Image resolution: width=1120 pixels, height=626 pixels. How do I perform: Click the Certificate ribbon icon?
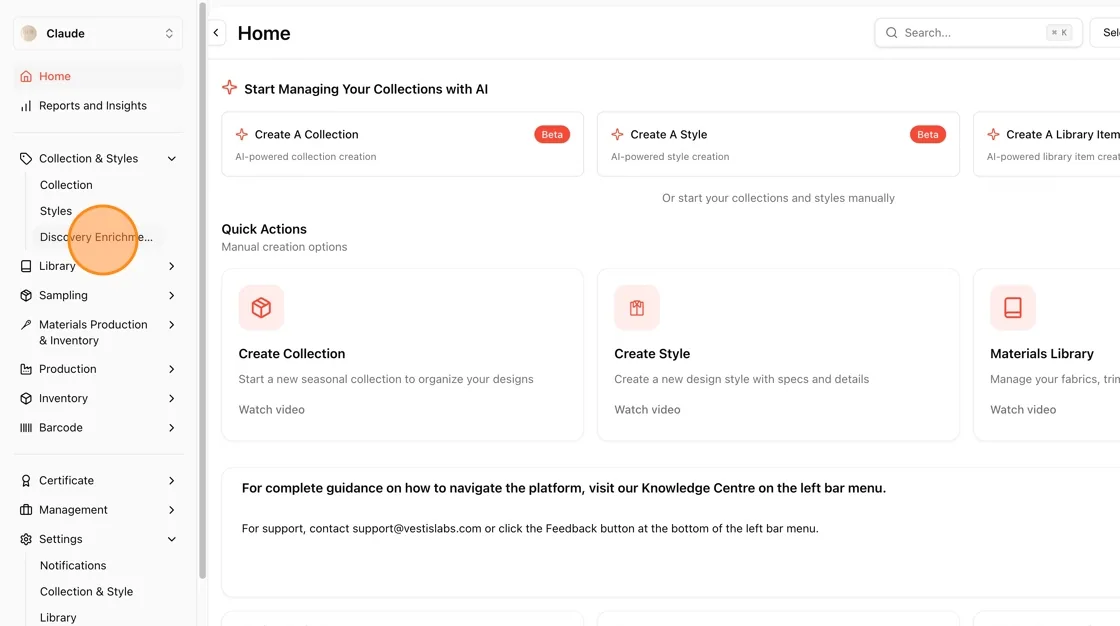pos(26,481)
